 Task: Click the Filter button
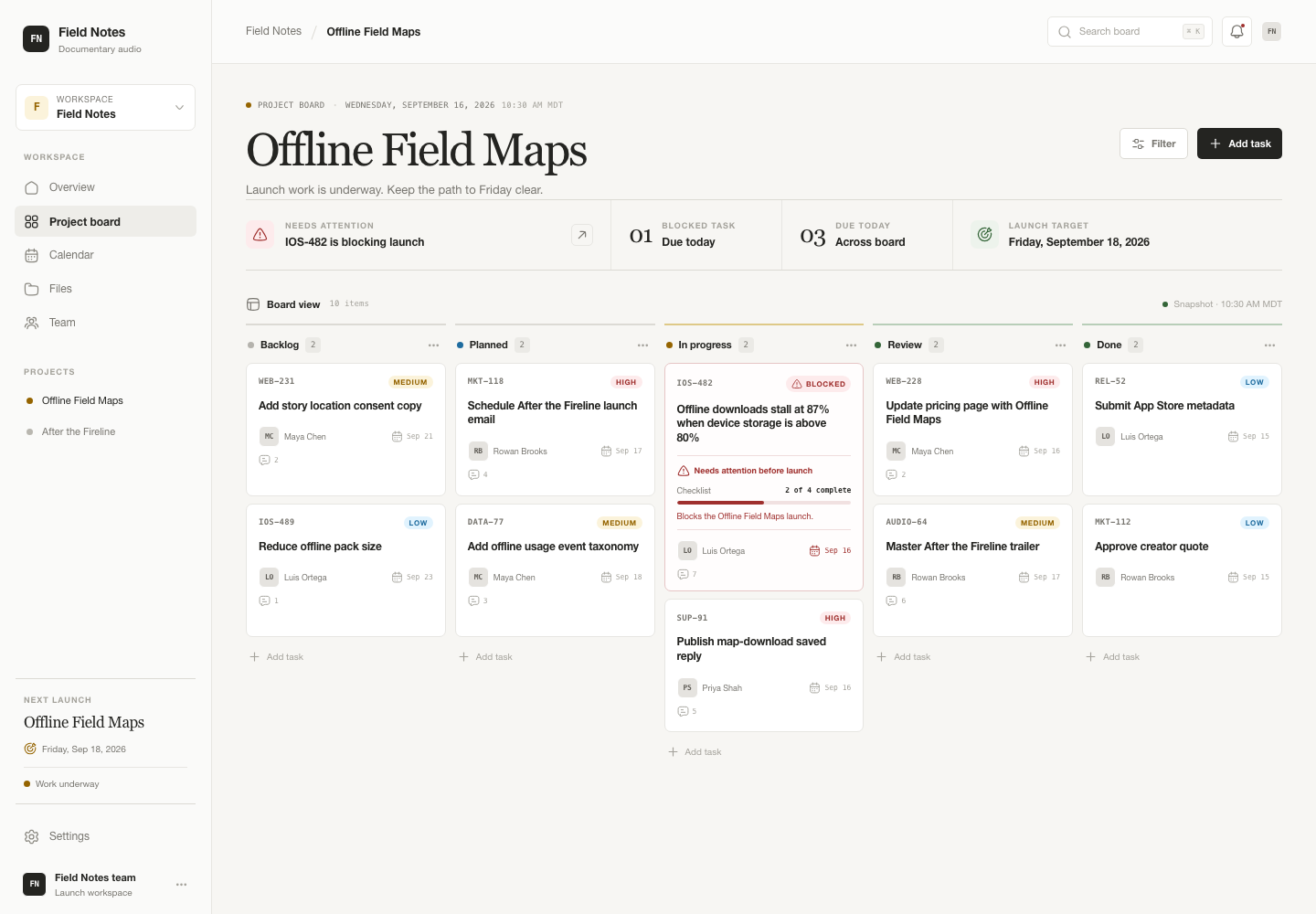coord(1153,143)
